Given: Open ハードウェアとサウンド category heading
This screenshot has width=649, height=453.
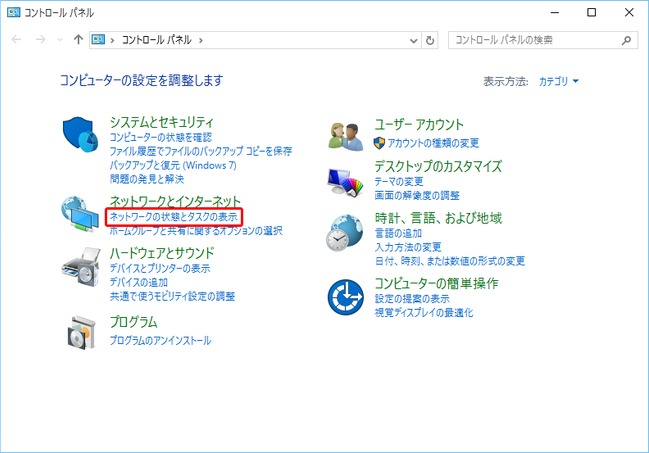Looking at the screenshot, I should click(162, 253).
